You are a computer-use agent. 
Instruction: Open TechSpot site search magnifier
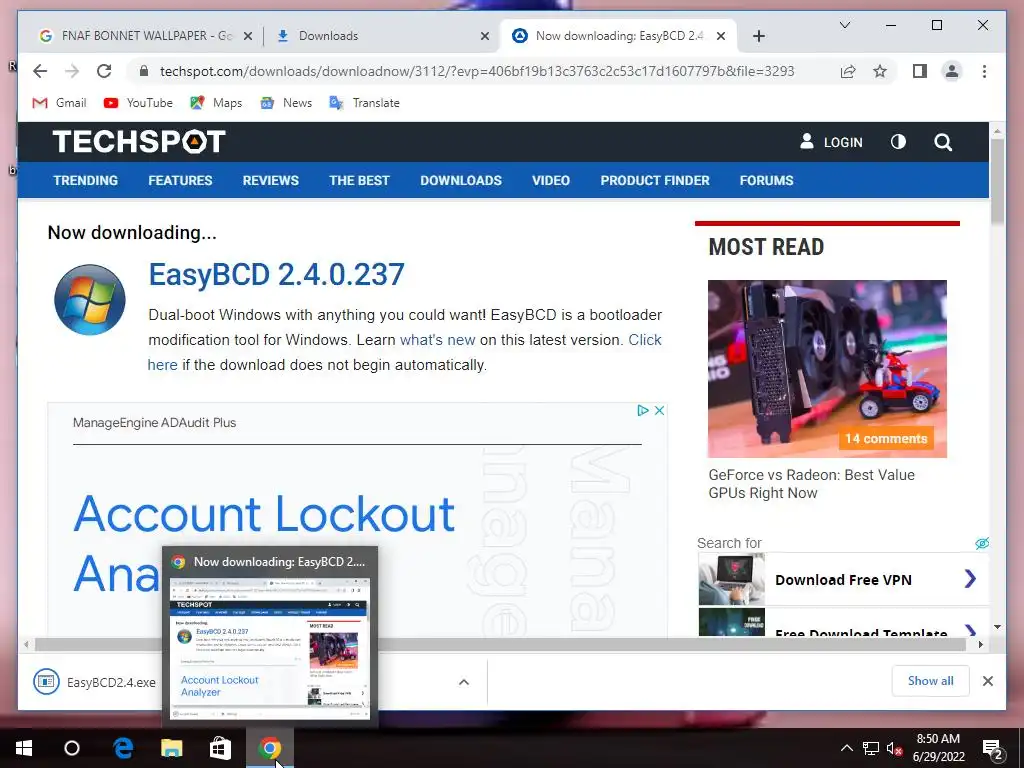pos(942,142)
